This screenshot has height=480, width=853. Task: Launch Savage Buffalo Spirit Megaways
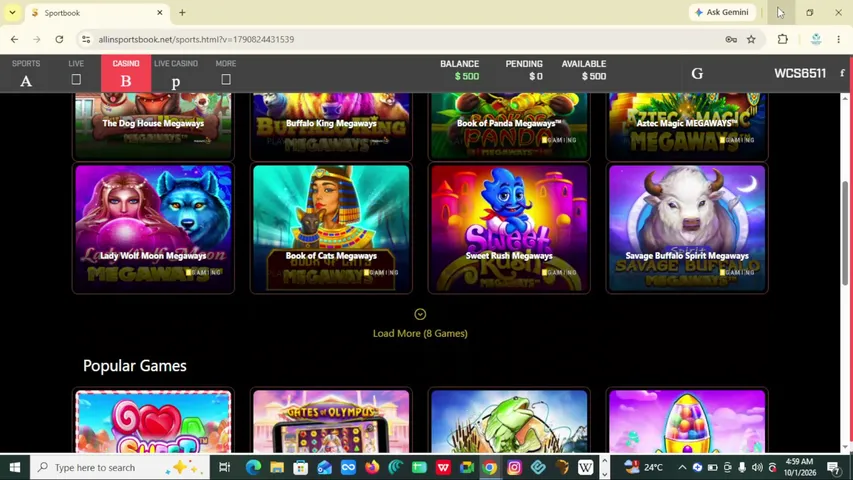(x=687, y=228)
